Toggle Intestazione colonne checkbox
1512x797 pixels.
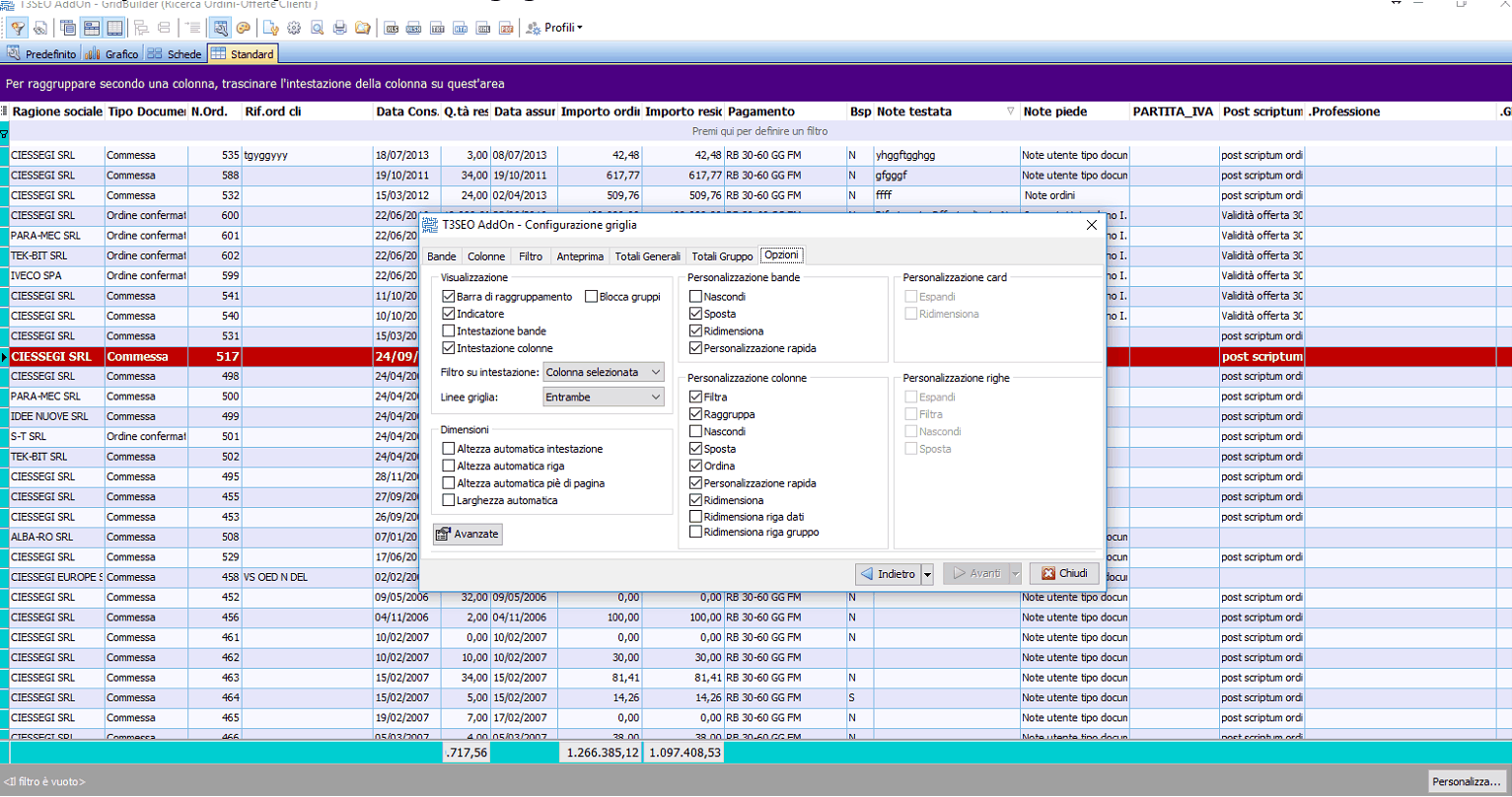click(449, 348)
